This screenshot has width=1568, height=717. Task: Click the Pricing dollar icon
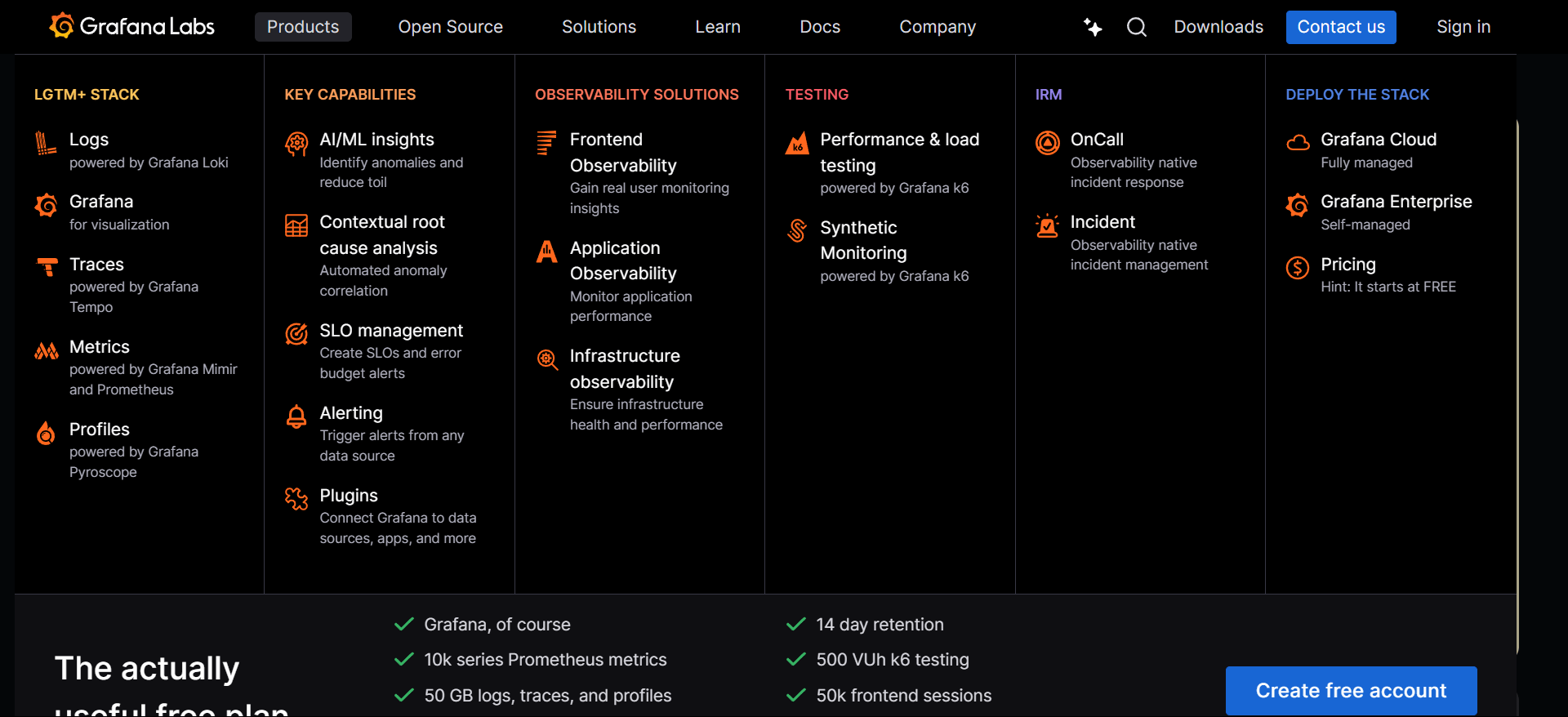[x=1298, y=267]
